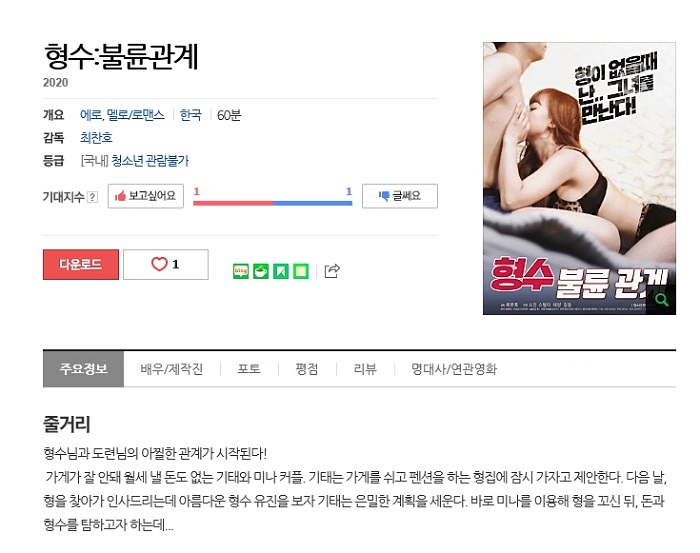Select the 평점 tab
Screen dimensions: 700x553
point(307,369)
